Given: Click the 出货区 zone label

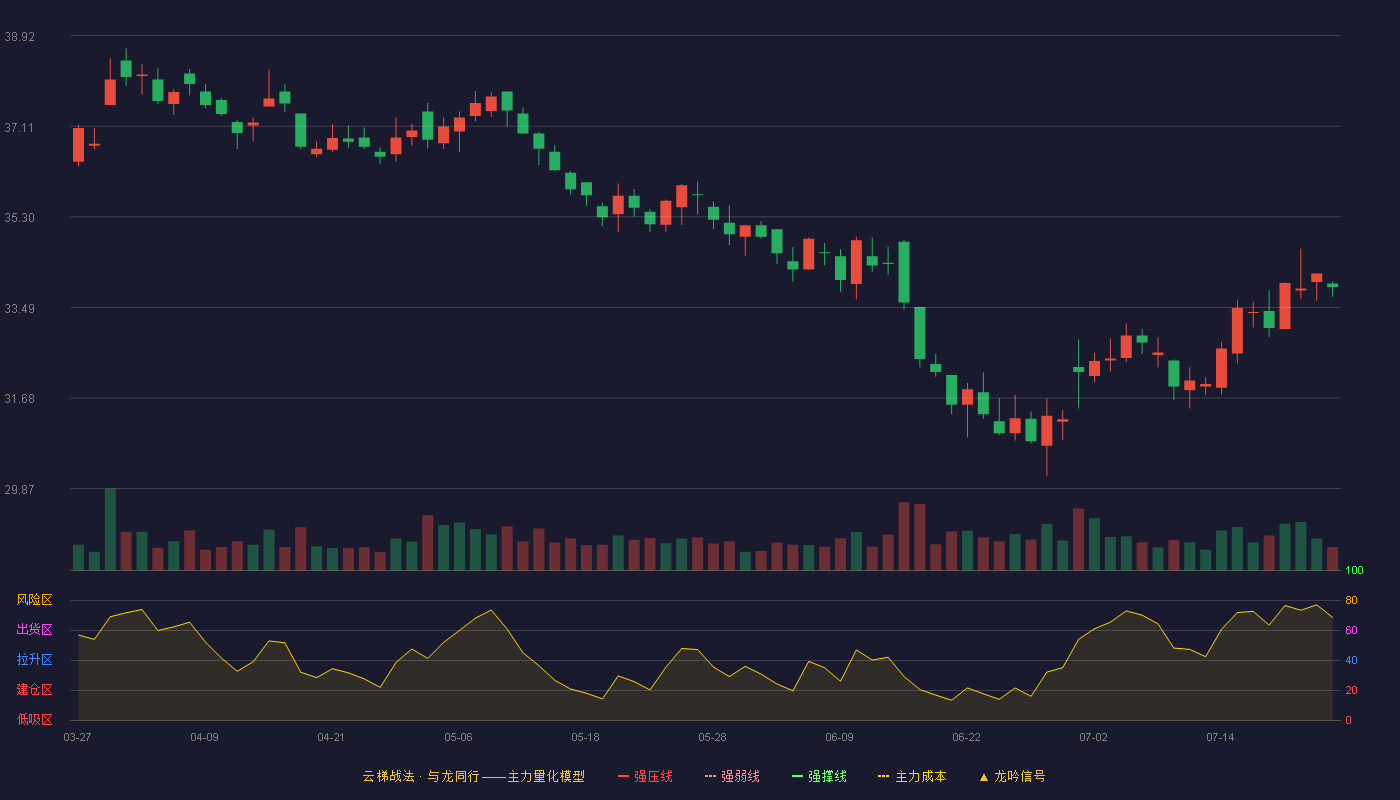Looking at the screenshot, I should 34,630.
